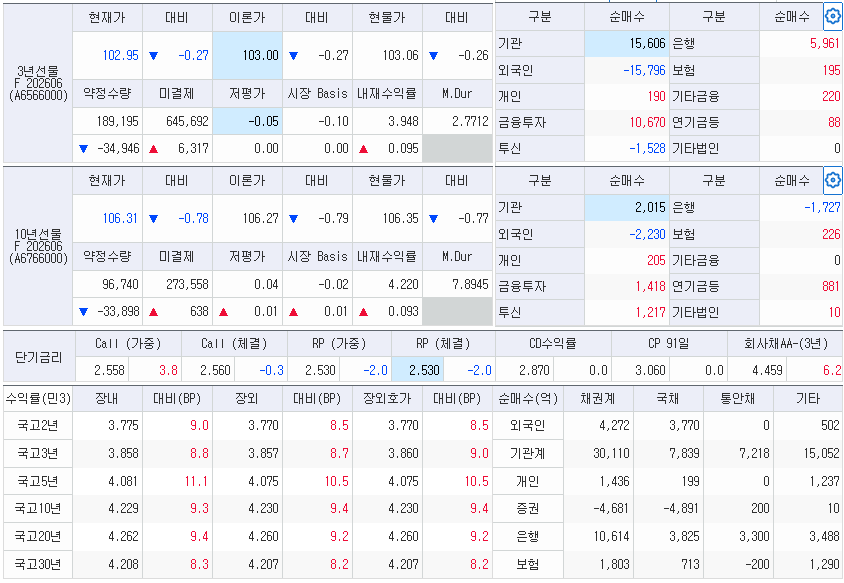
Task: Click current price 106.31
Action: coord(121,219)
